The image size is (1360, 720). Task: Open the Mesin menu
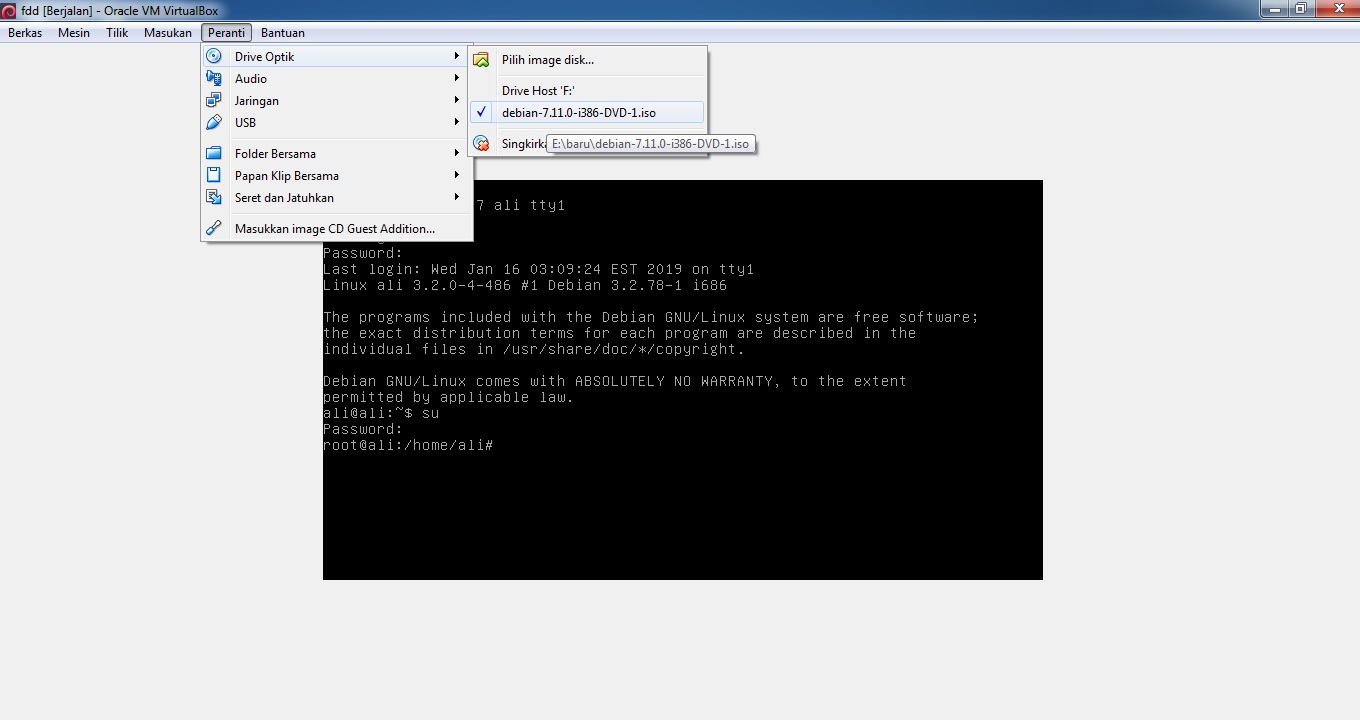[x=73, y=32]
